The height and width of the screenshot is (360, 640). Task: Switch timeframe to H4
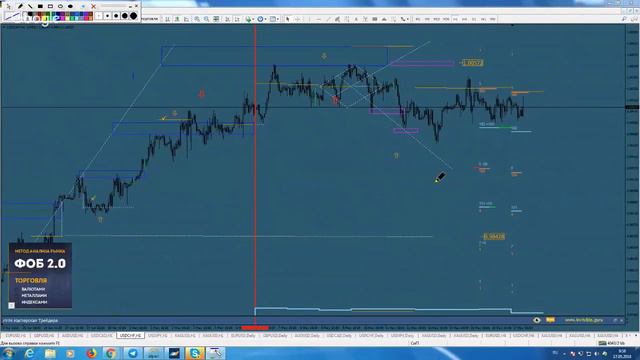click(x=464, y=19)
